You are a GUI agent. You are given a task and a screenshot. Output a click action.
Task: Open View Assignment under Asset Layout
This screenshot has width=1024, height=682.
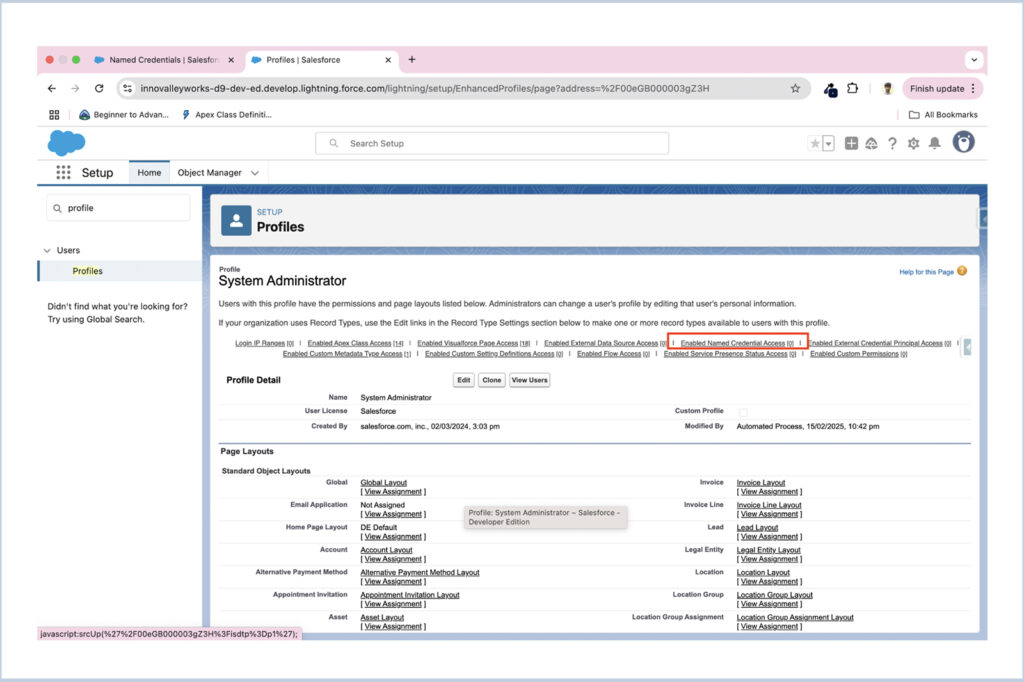tap(393, 626)
